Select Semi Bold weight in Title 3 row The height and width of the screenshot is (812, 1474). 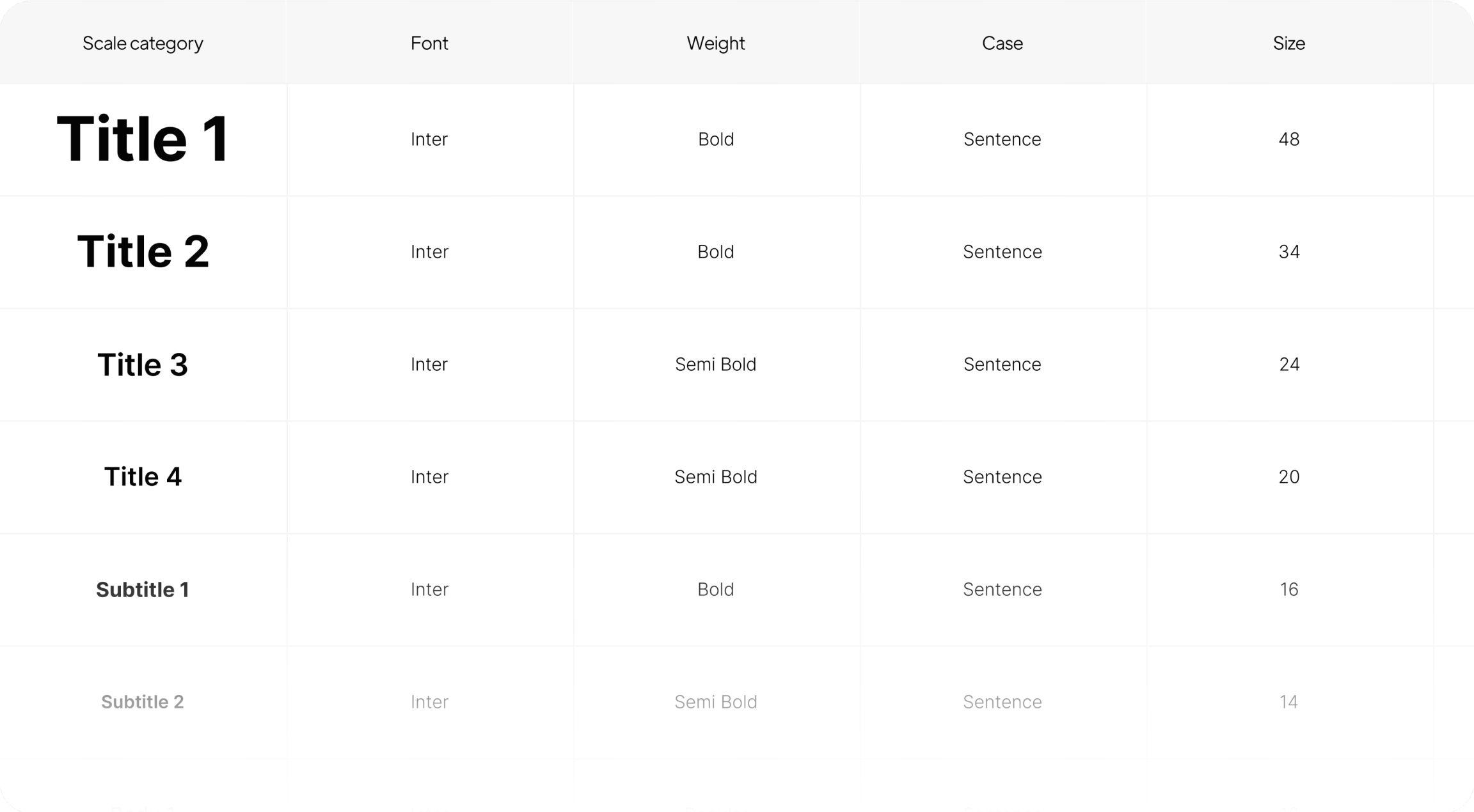point(716,364)
